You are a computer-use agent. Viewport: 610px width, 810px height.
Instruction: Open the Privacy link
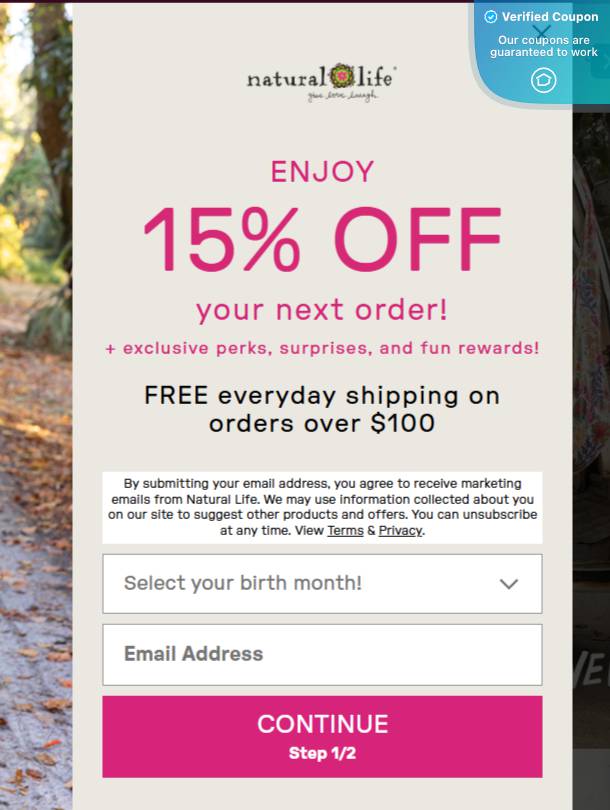[400, 531]
